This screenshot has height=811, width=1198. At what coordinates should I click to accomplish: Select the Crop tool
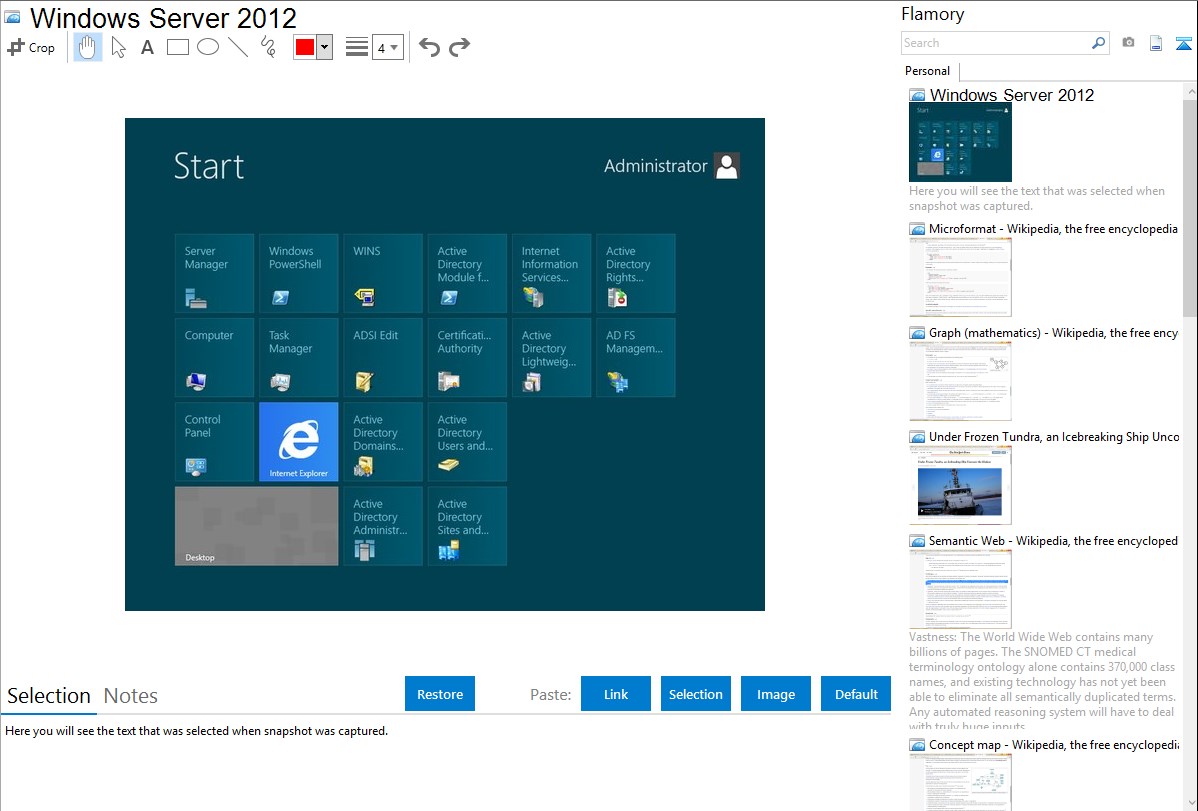(x=31, y=47)
